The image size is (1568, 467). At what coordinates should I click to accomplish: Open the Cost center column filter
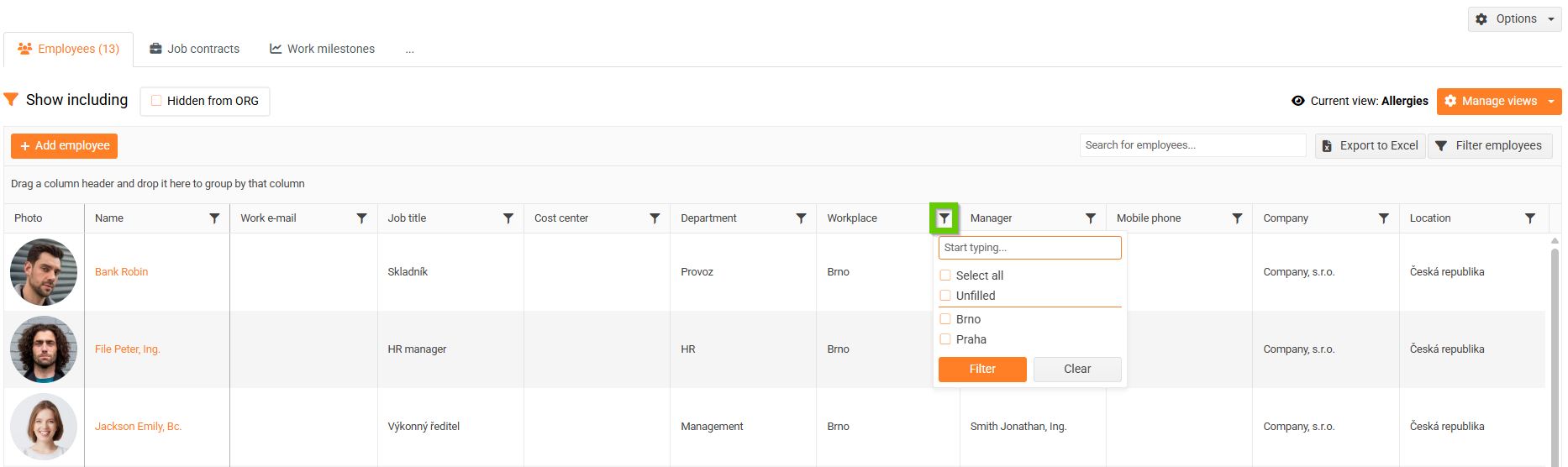655,218
